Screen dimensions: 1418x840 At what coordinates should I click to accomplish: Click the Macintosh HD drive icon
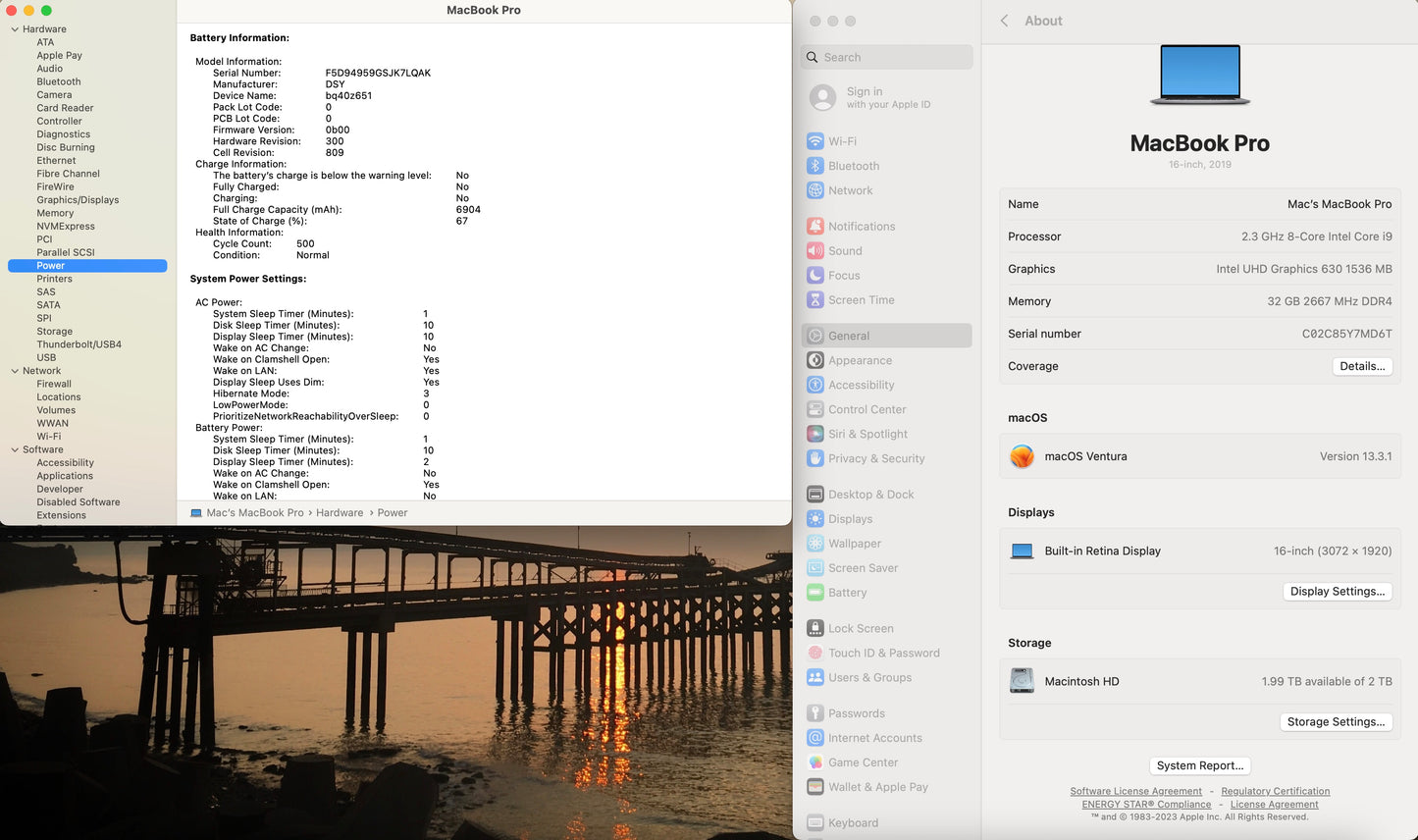1022,681
